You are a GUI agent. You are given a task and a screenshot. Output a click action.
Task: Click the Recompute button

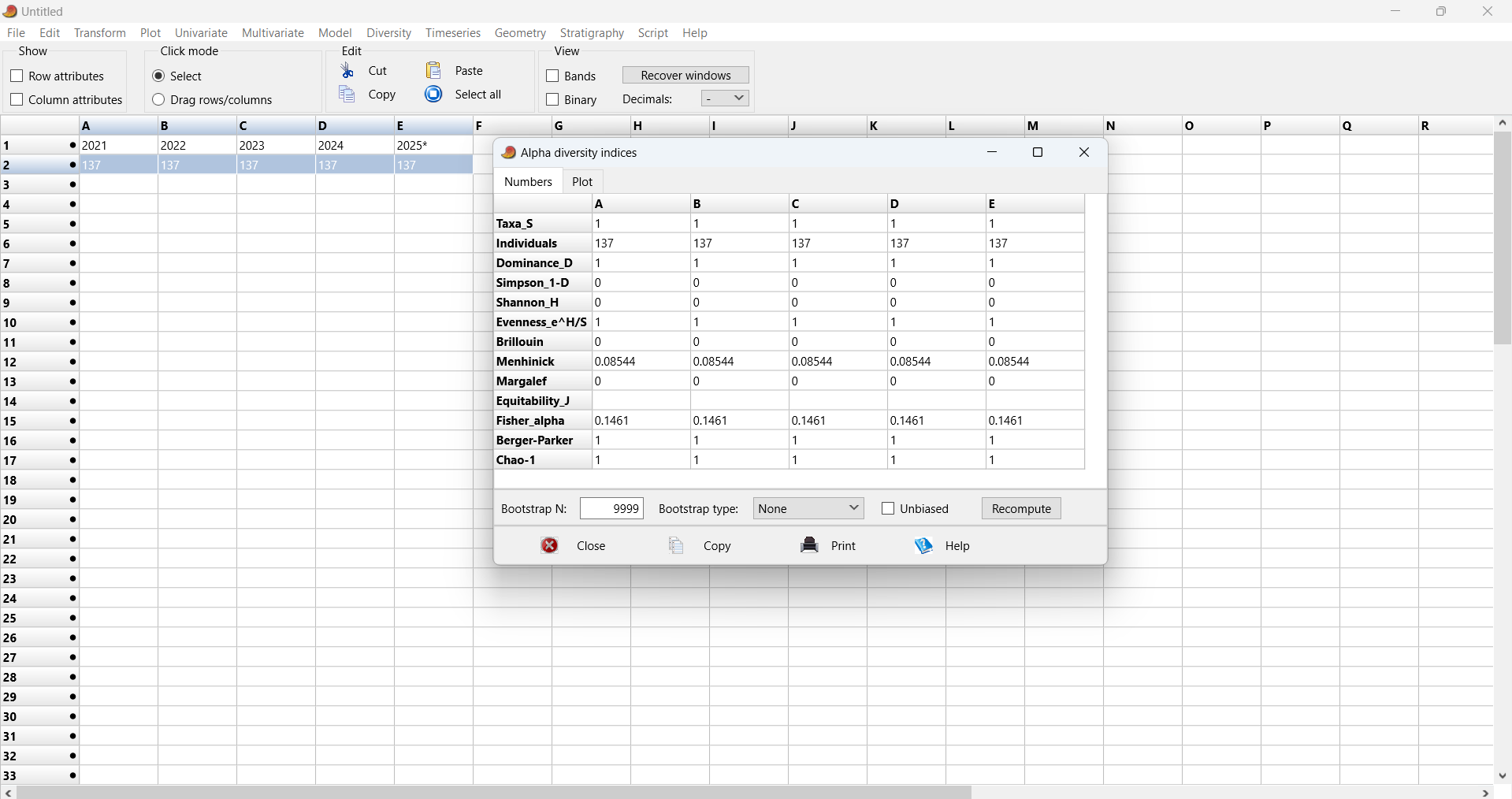[x=1021, y=509]
